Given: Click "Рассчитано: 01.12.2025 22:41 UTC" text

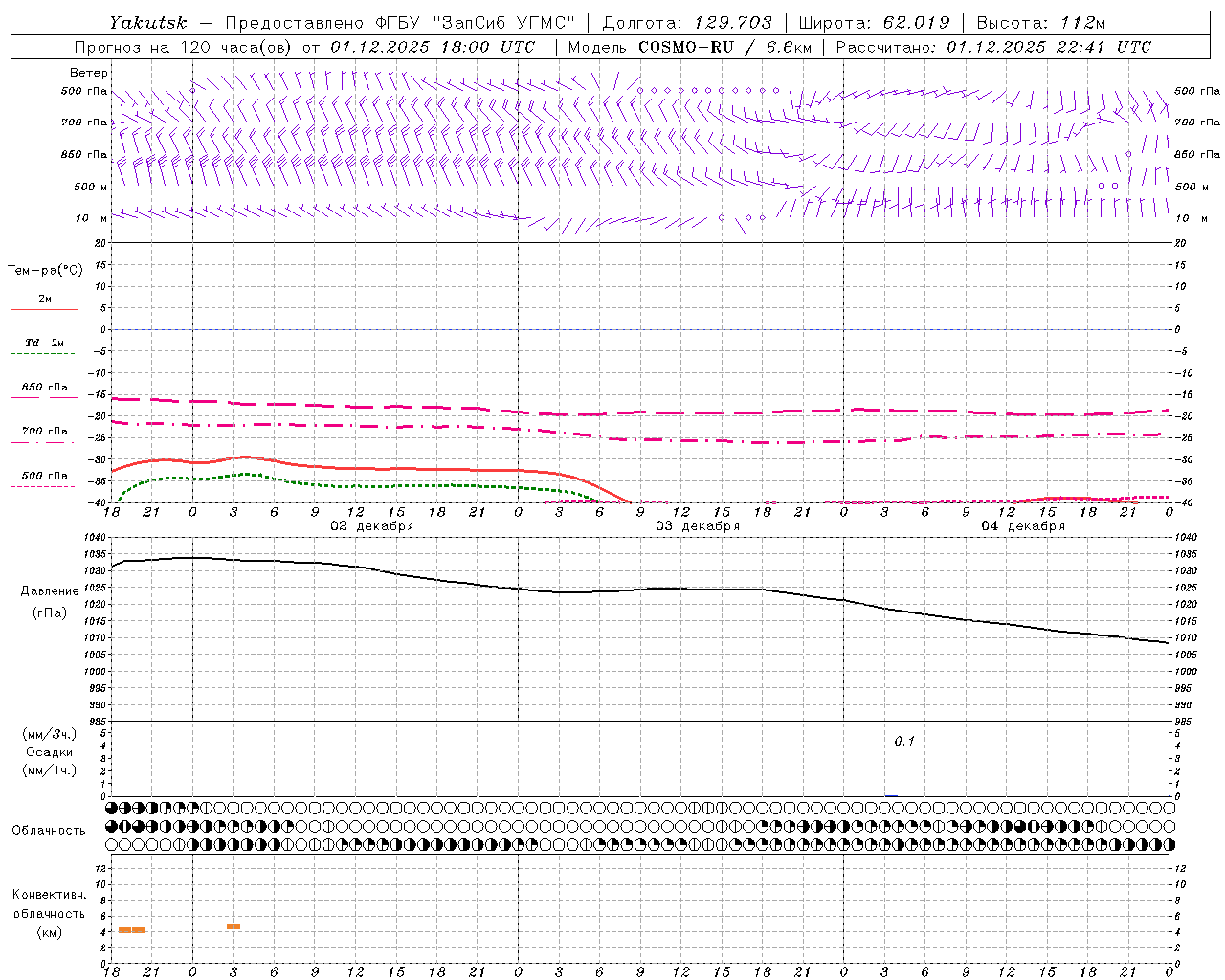Looking at the screenshot, I should [x=993, y=47].
